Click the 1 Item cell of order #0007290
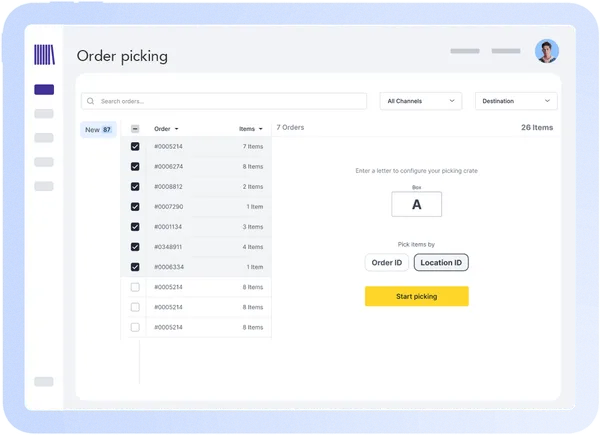Viewport: 600px width, 435px height. (x=255, y=207)
